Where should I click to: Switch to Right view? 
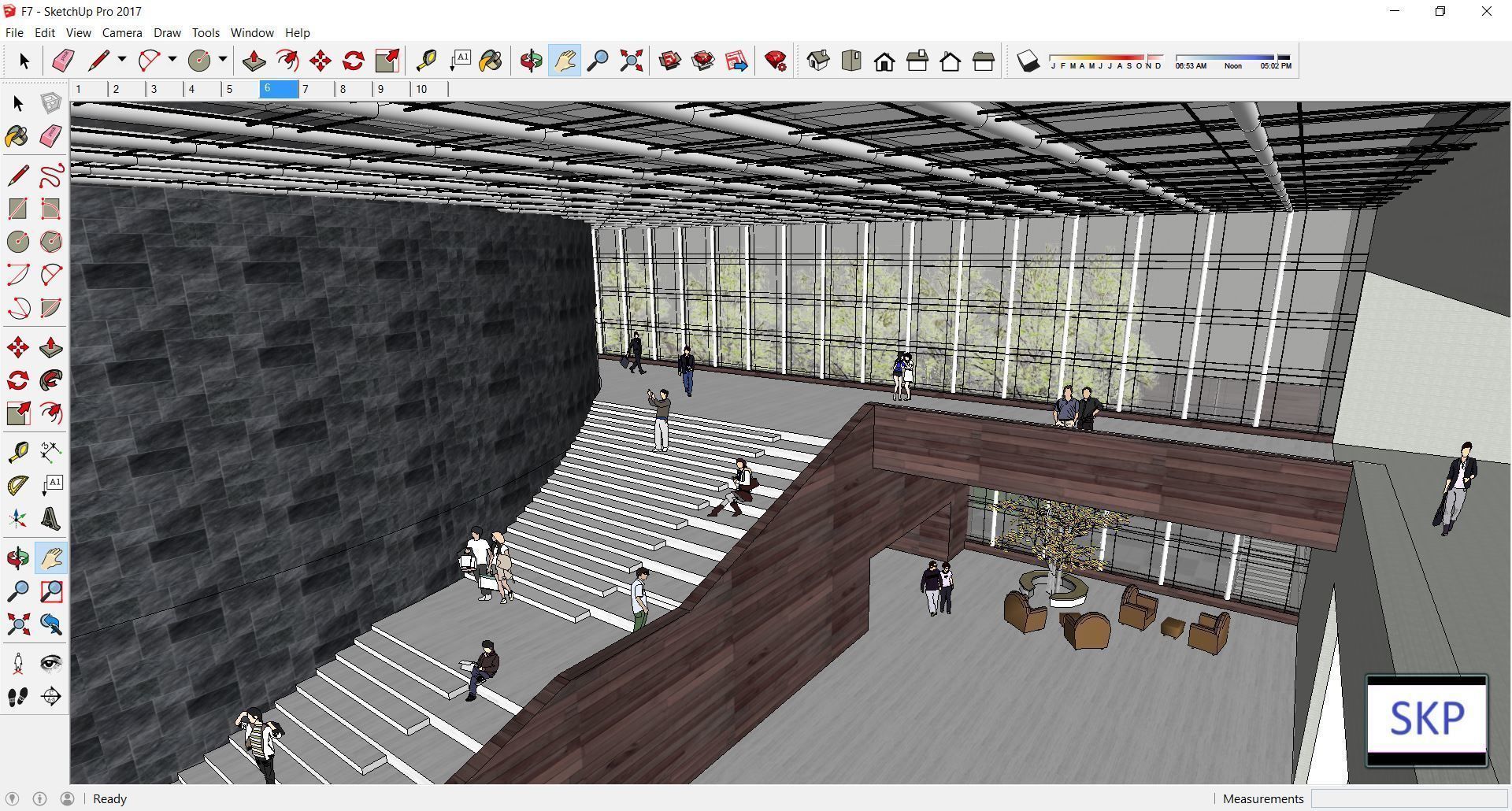pyautogui.click(x=917, y=61)
